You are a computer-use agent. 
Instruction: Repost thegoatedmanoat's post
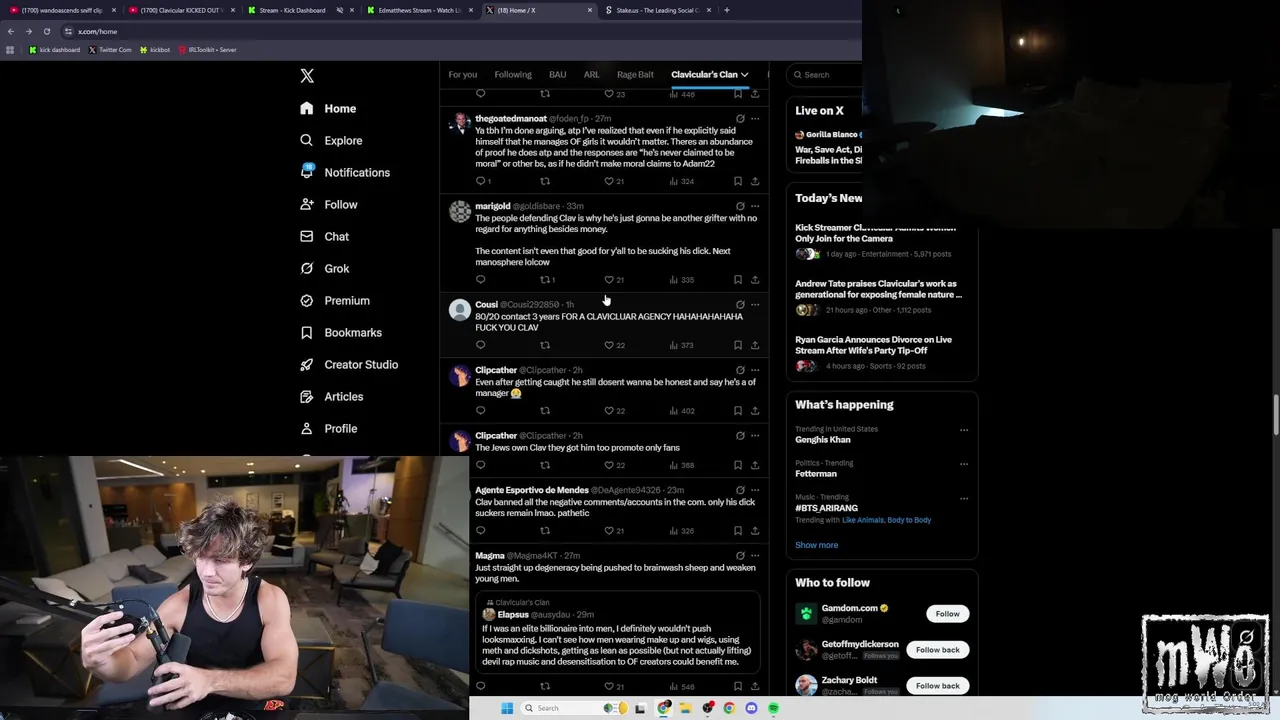coord(545,181)
